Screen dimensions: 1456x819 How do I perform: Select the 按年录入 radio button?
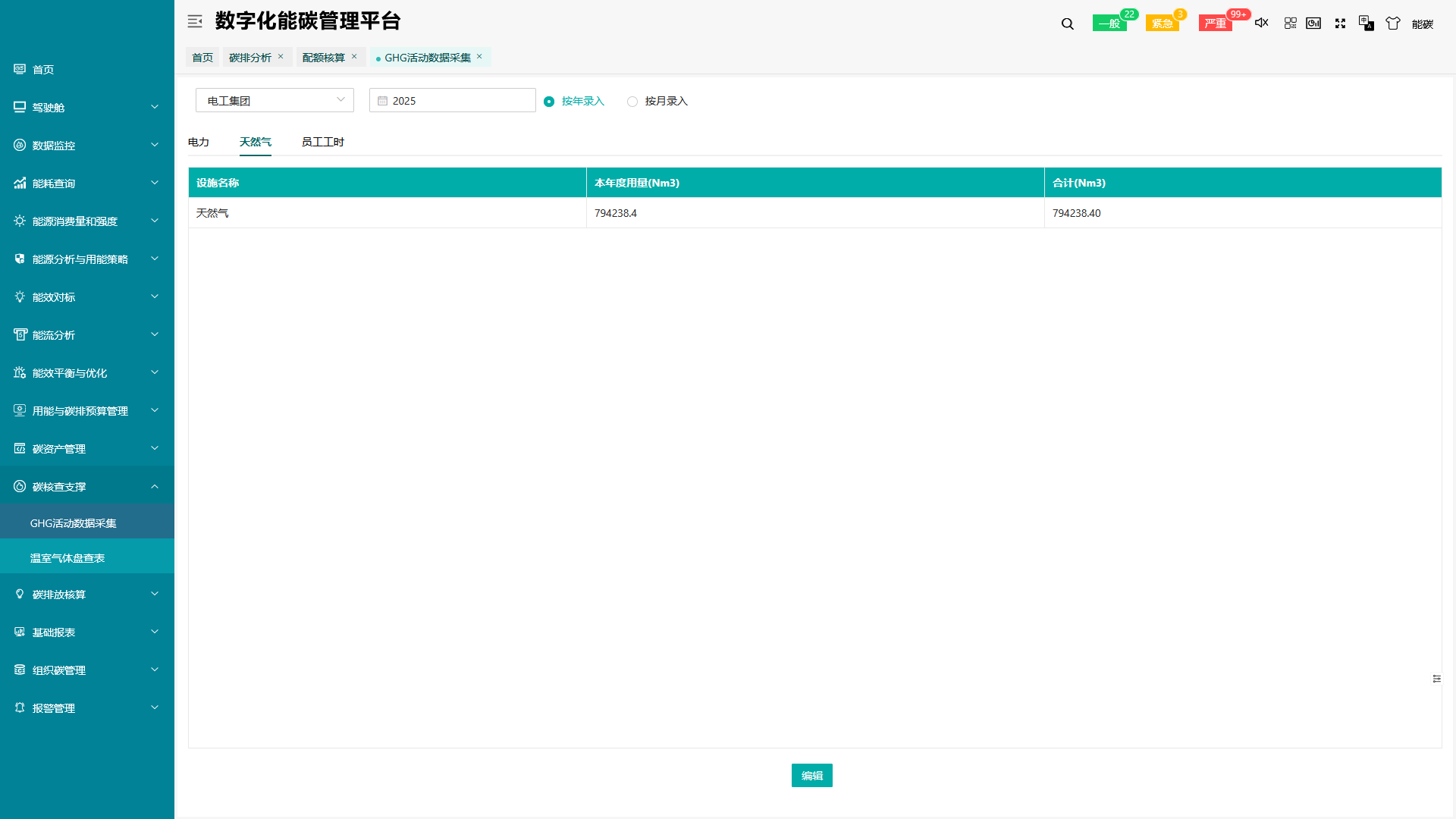pyautogui.click(x=549, y=101)
